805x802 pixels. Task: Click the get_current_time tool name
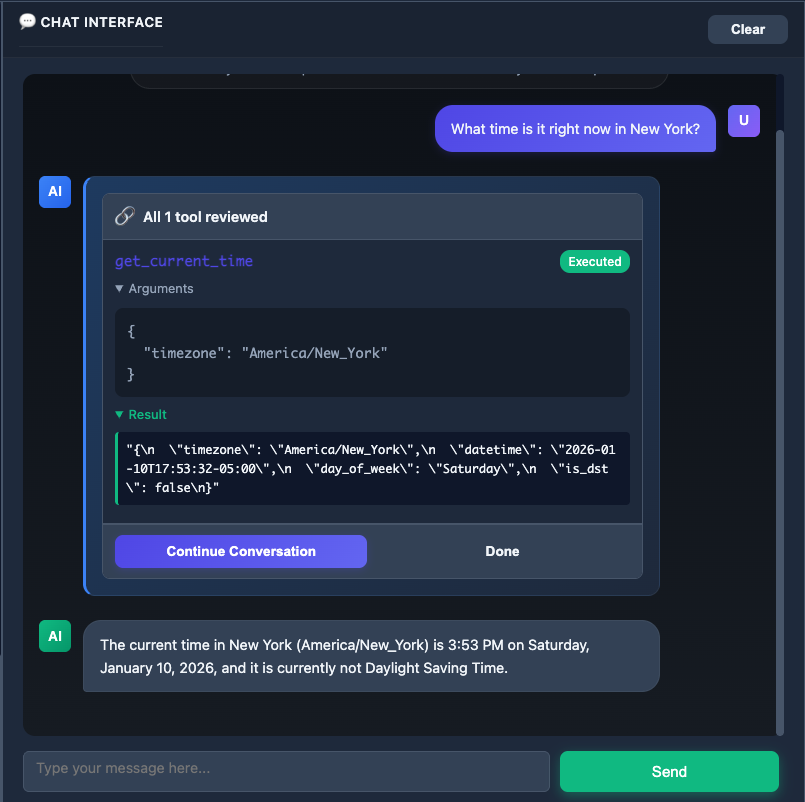coord(184,261)
